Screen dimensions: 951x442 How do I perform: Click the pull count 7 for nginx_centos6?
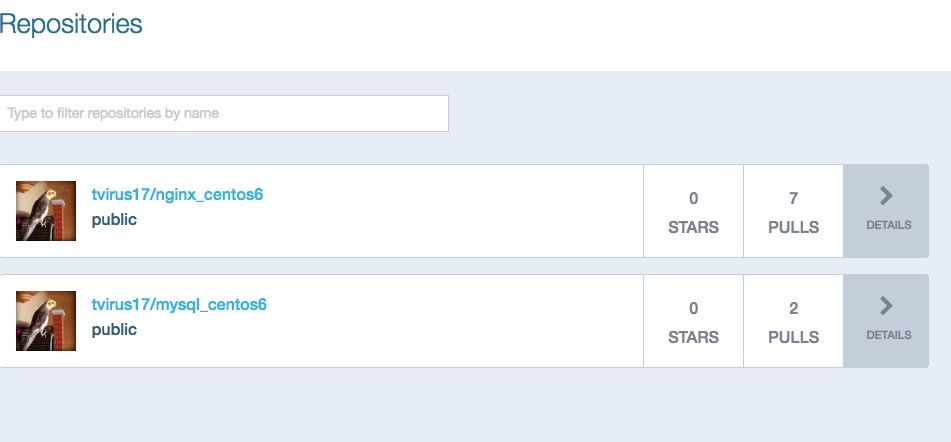793,198
